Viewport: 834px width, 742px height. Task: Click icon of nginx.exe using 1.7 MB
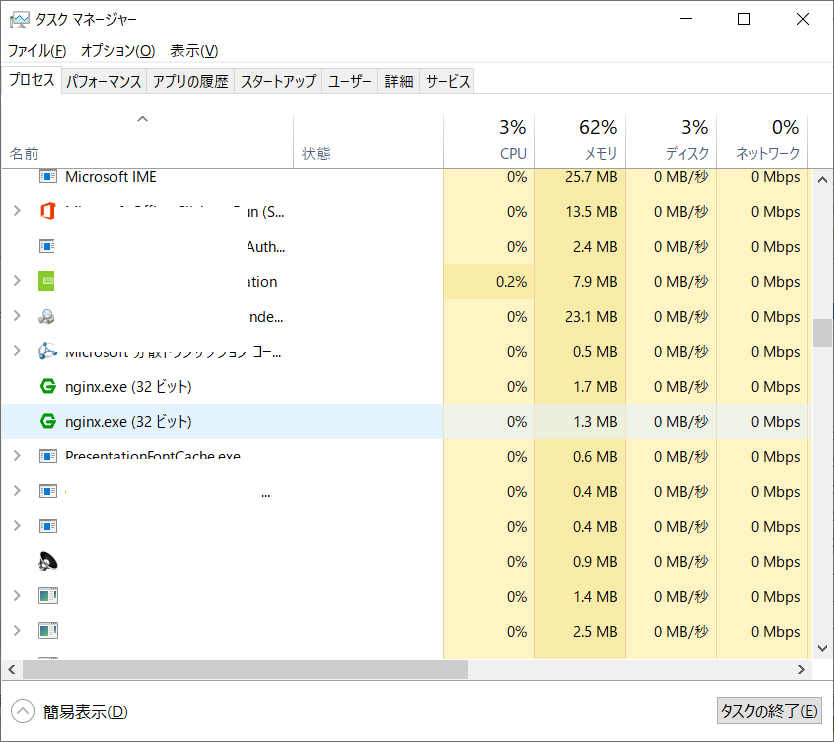pos(48,386)
